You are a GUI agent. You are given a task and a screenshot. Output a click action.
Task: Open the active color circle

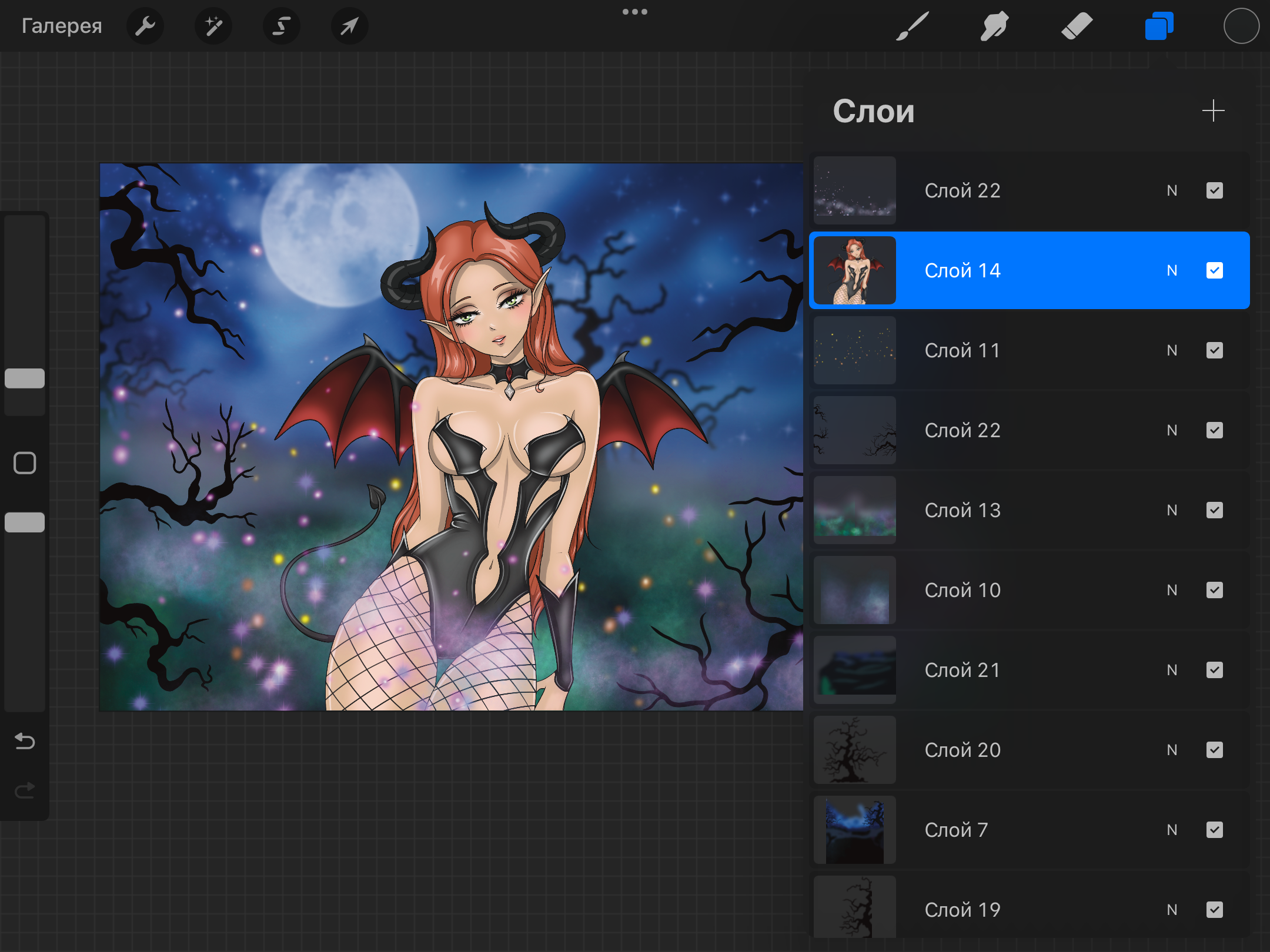click(1241, 26)
